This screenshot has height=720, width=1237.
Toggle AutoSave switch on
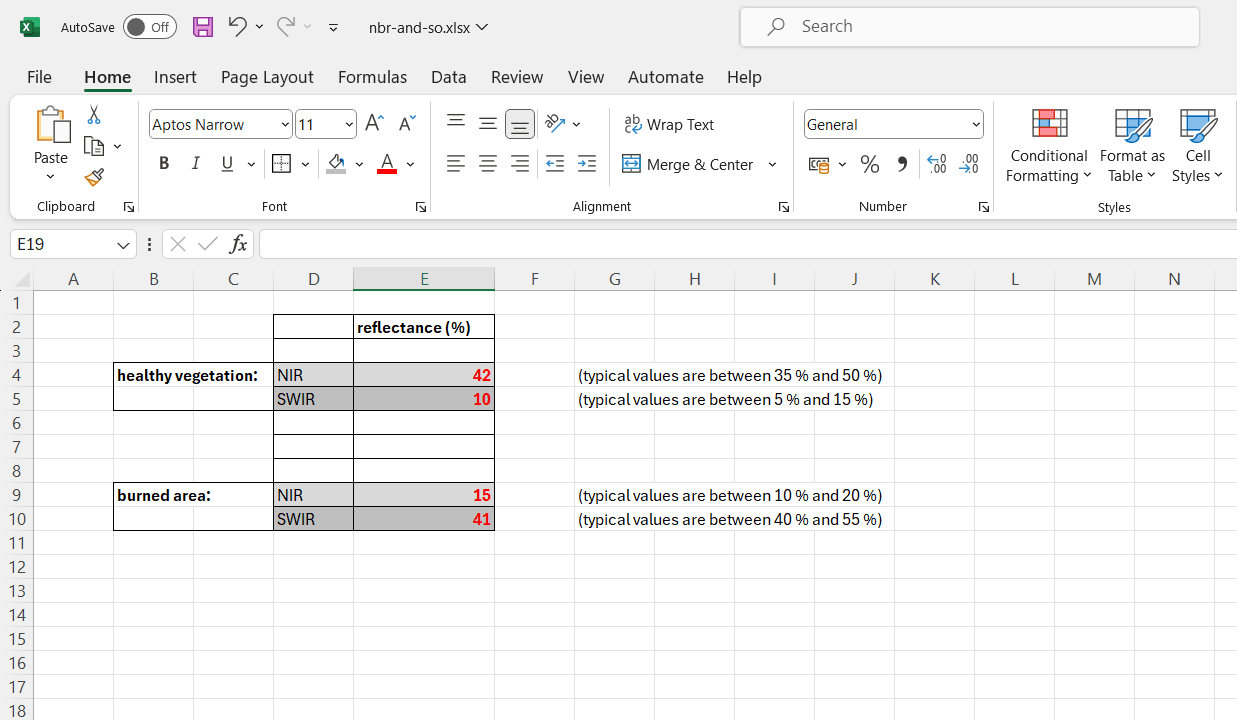[x=149, y=28]
